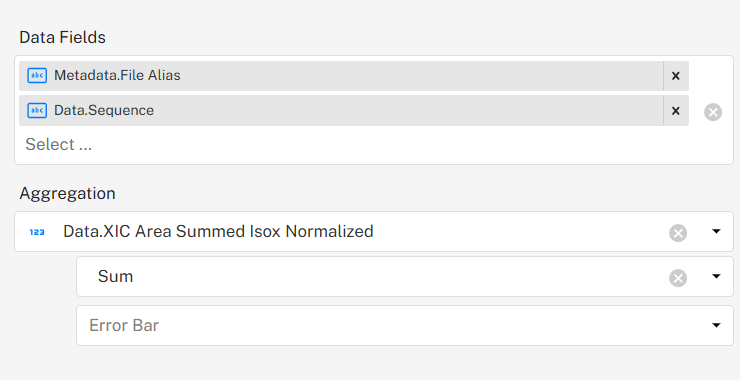Expand the aggregation field dropdown arrow
The width and height of the screenshot is (740, 380).
click(716, 231)
